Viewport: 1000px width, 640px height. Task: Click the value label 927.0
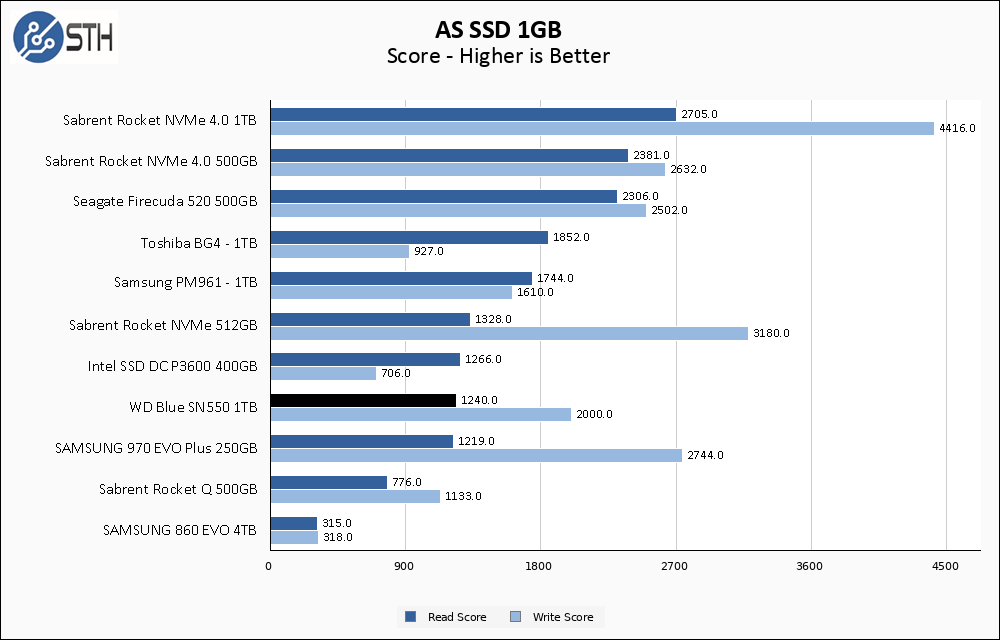429,251
